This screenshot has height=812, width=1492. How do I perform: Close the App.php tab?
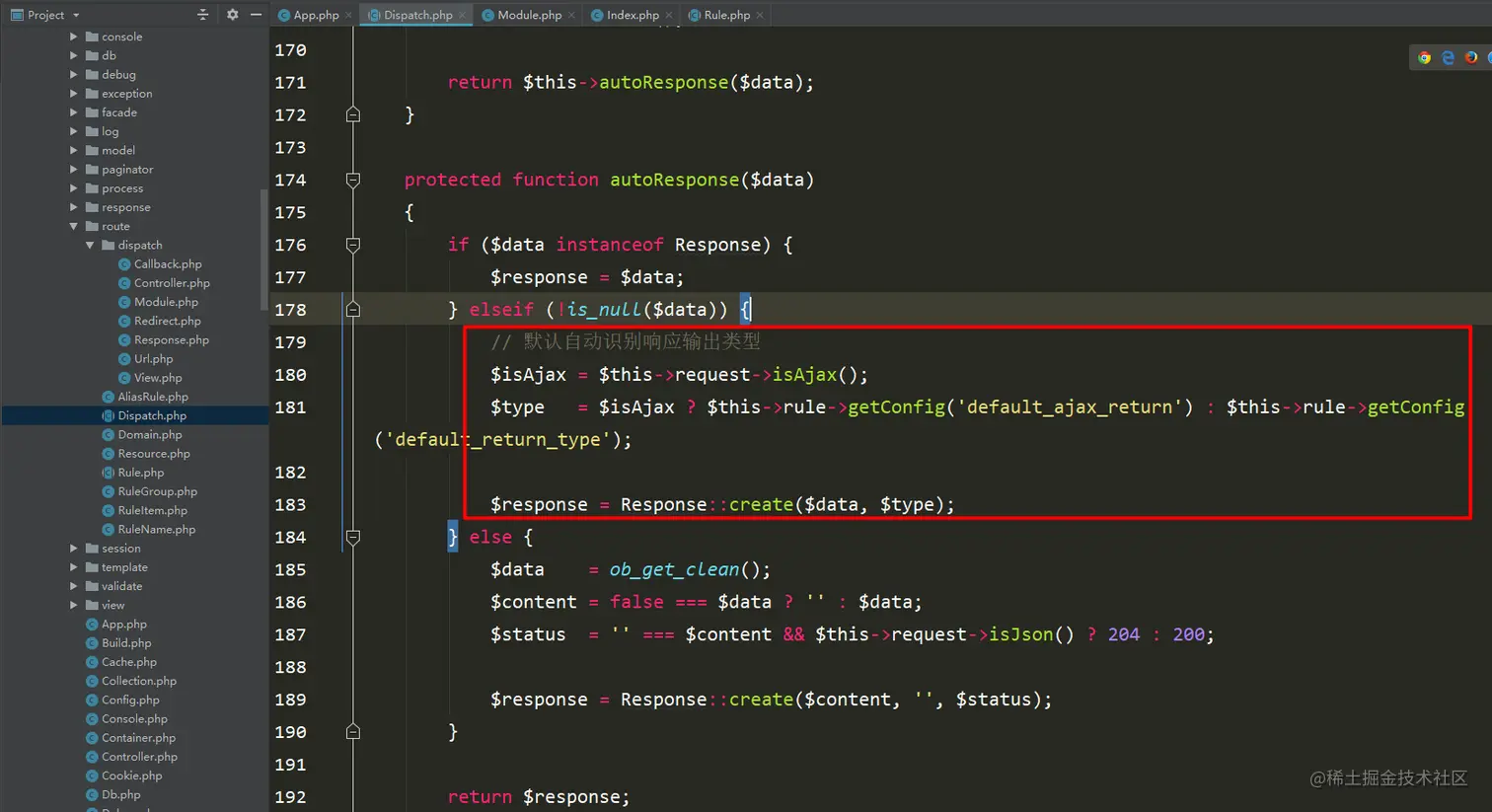pos(348,16)
